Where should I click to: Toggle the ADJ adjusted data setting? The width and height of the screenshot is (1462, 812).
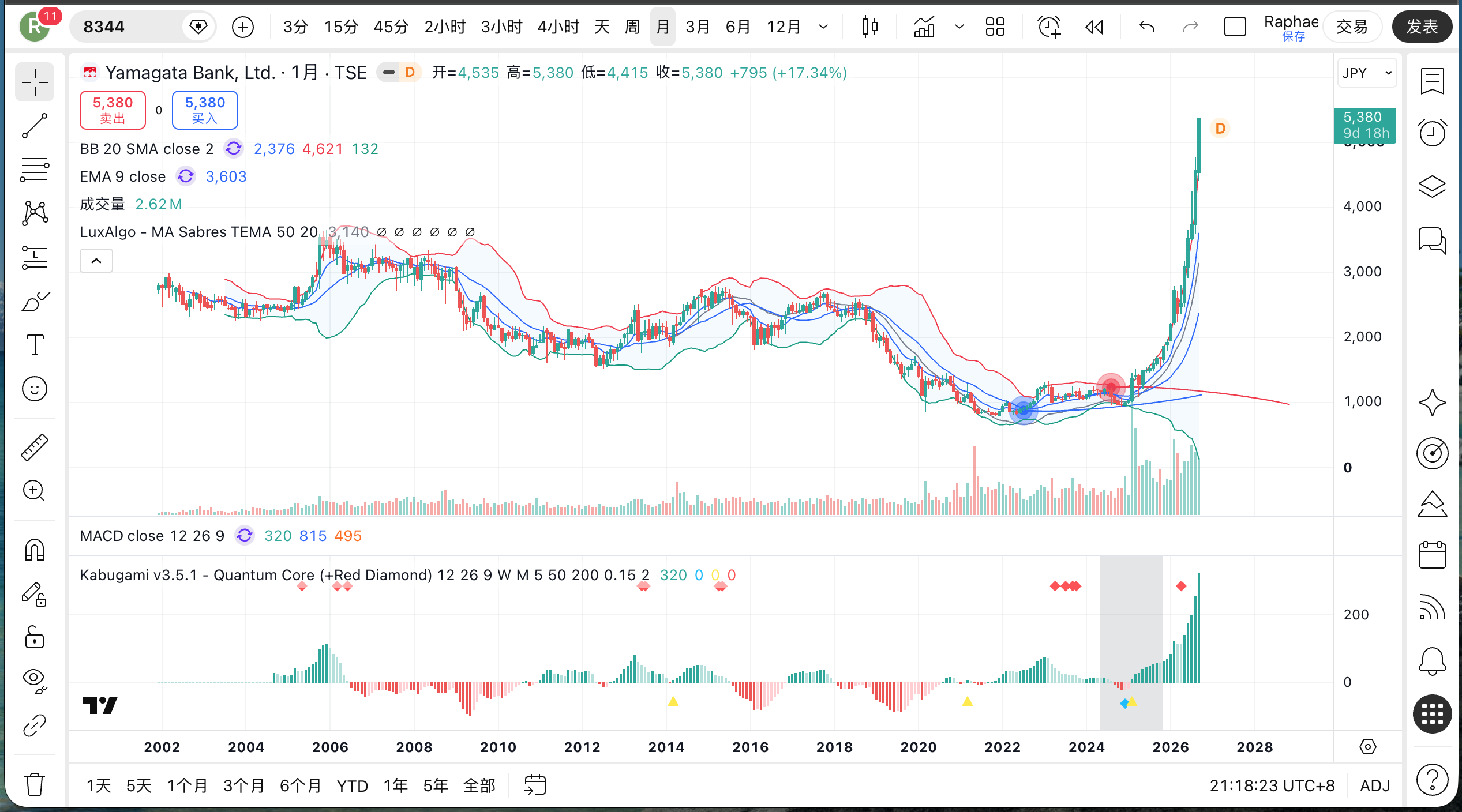(1375, 785)
